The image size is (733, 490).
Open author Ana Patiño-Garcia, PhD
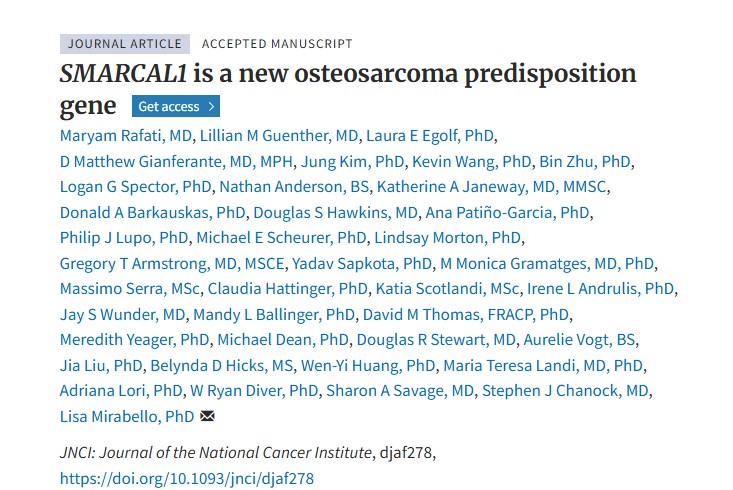click(507, 212)
